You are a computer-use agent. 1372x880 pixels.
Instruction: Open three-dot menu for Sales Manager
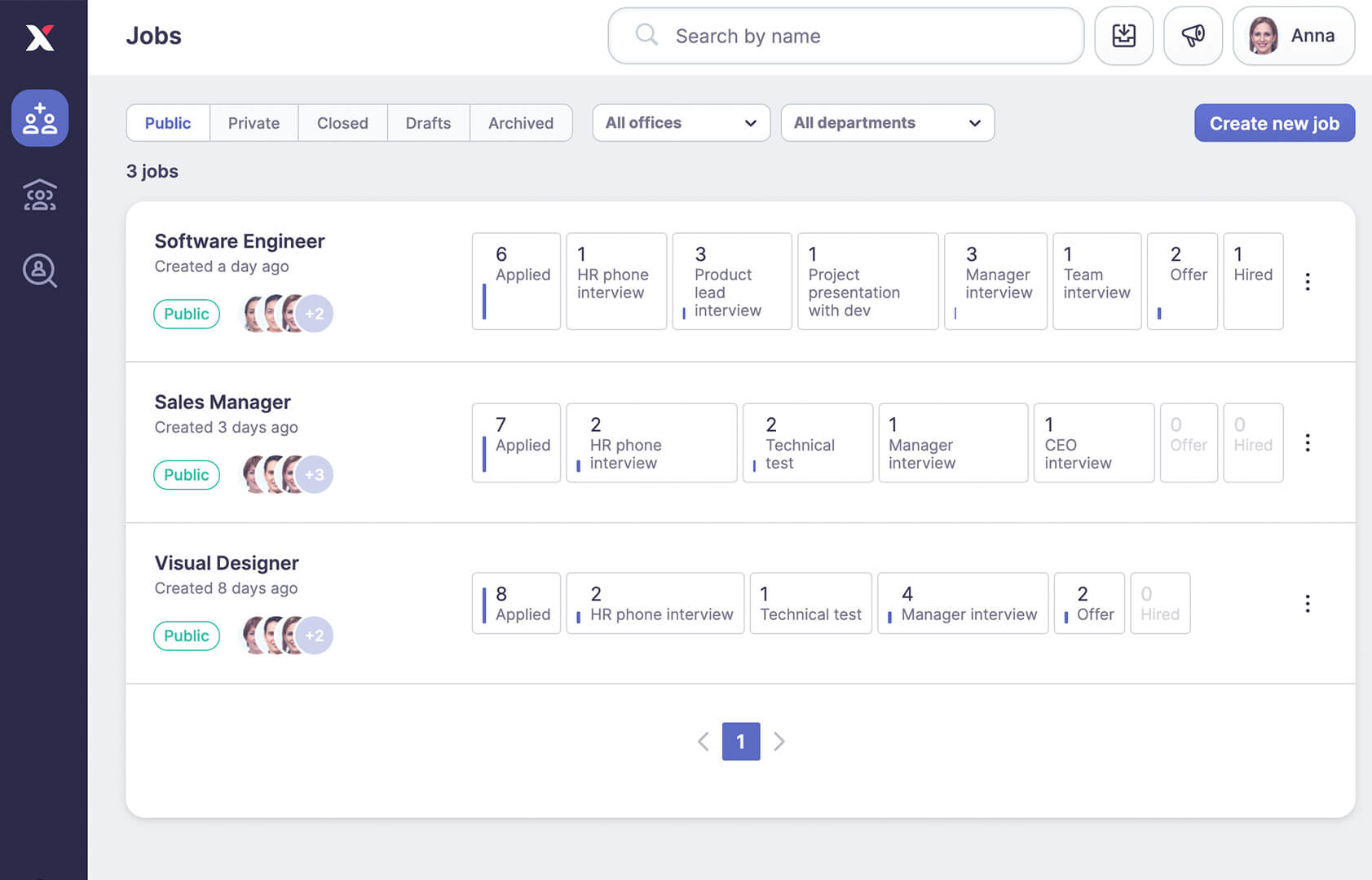1308,442
